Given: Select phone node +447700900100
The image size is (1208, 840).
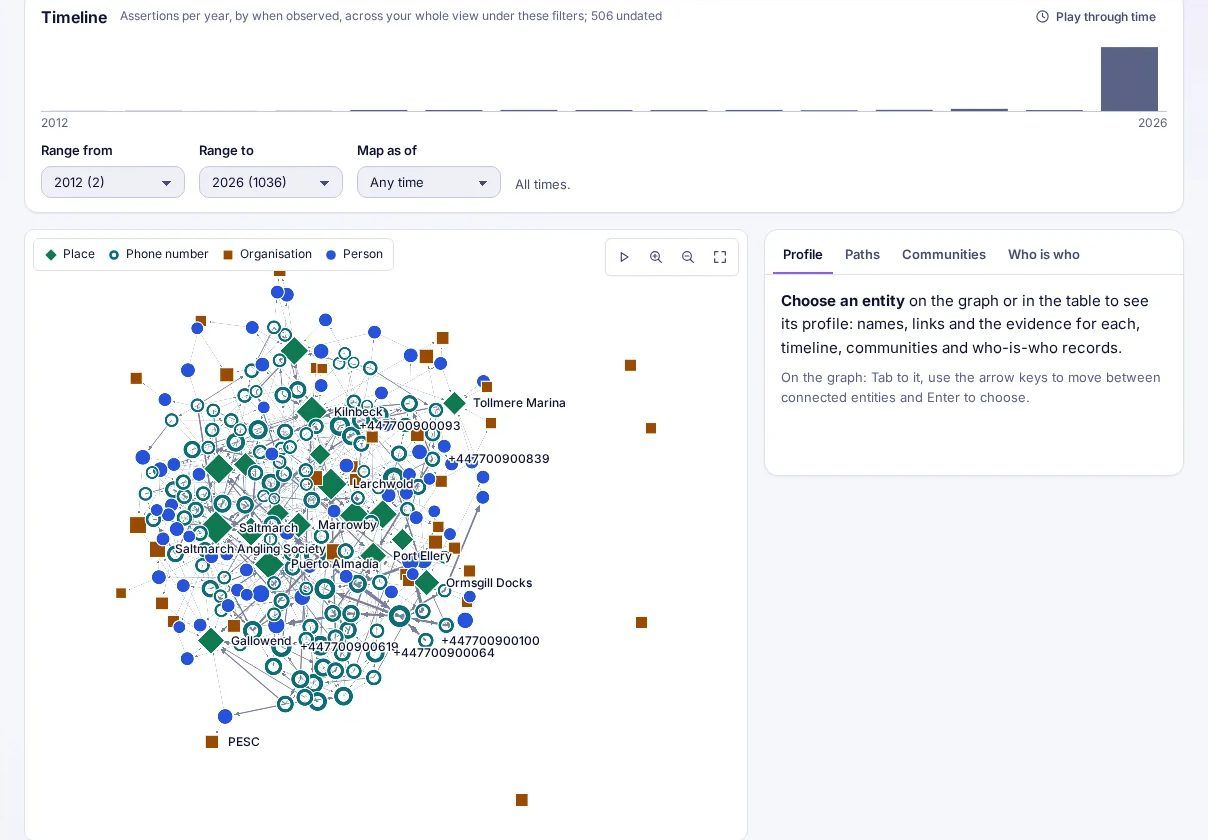Looking at the screenshot, I should (426, 640).
